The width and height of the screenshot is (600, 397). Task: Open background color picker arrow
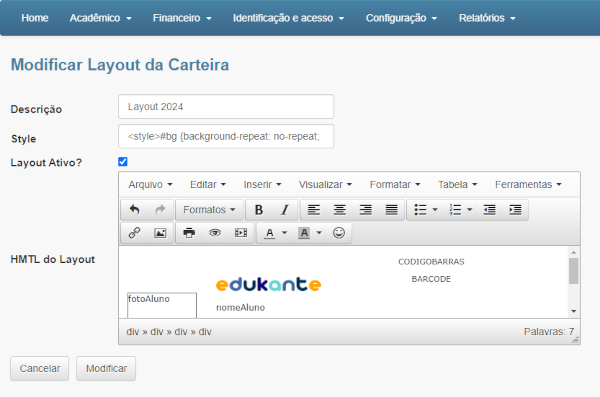(x=319, y=233)
